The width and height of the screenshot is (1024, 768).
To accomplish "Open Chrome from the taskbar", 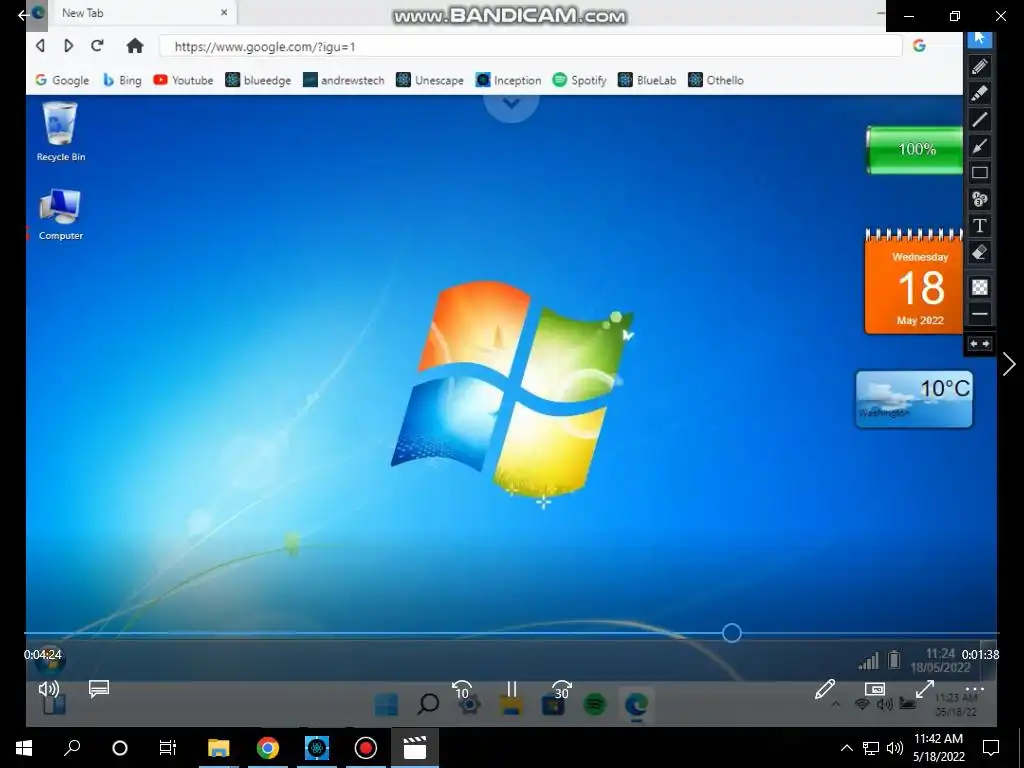I will click(x=267, y=747).
